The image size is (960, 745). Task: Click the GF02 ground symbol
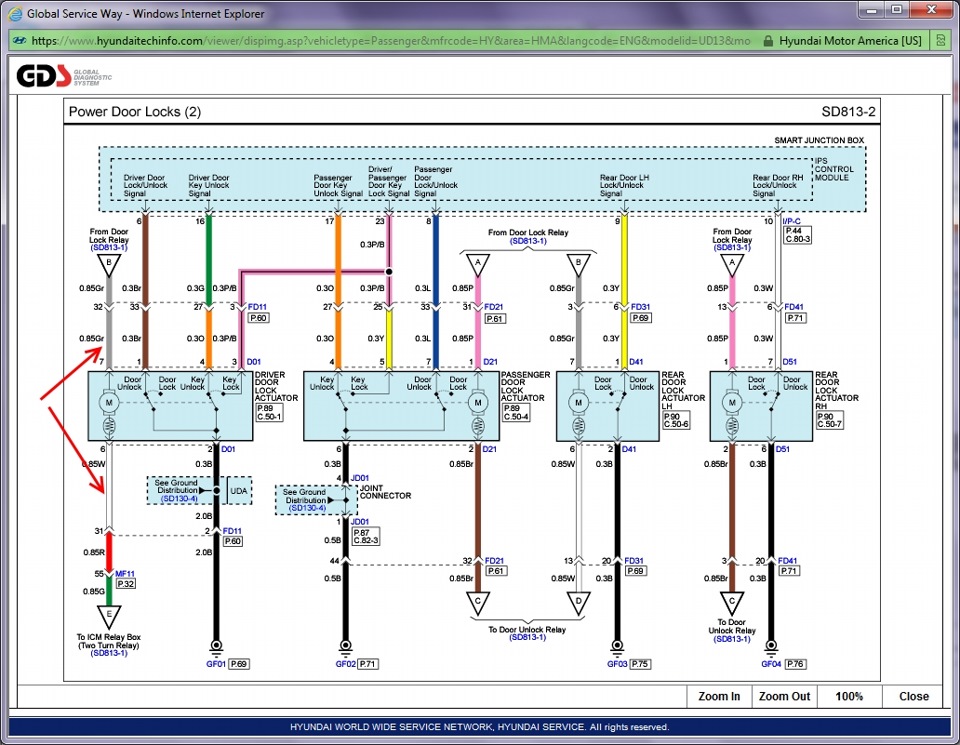tap(345, 647)
